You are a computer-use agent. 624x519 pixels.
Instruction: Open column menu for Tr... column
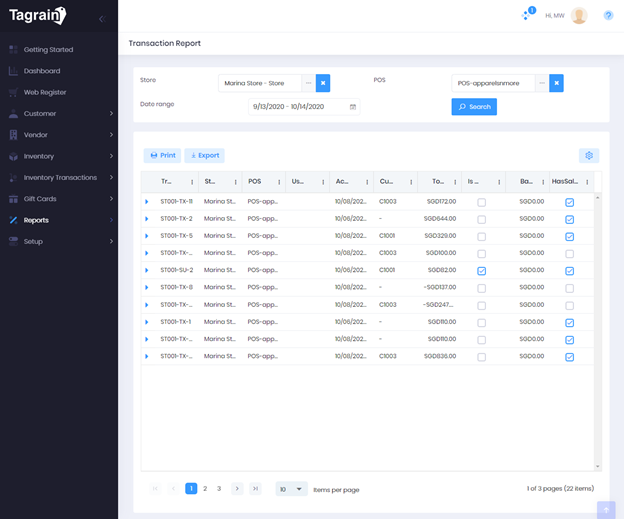(x=192, y=182)
